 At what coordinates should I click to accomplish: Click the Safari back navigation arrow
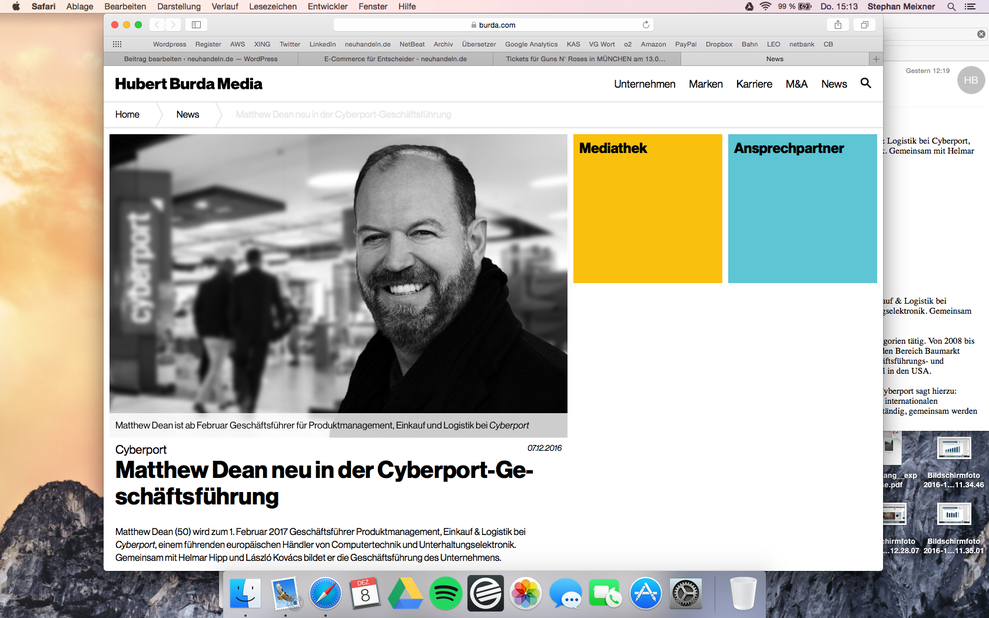pos(157,25)
